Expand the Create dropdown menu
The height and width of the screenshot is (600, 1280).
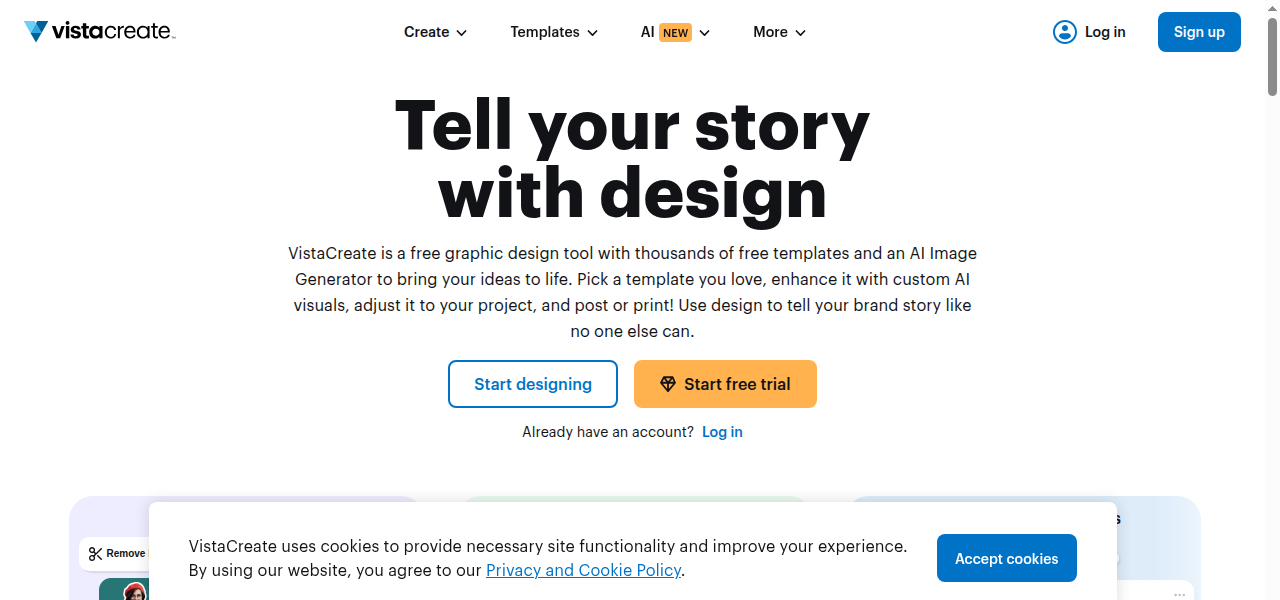[x=435, y=32]
